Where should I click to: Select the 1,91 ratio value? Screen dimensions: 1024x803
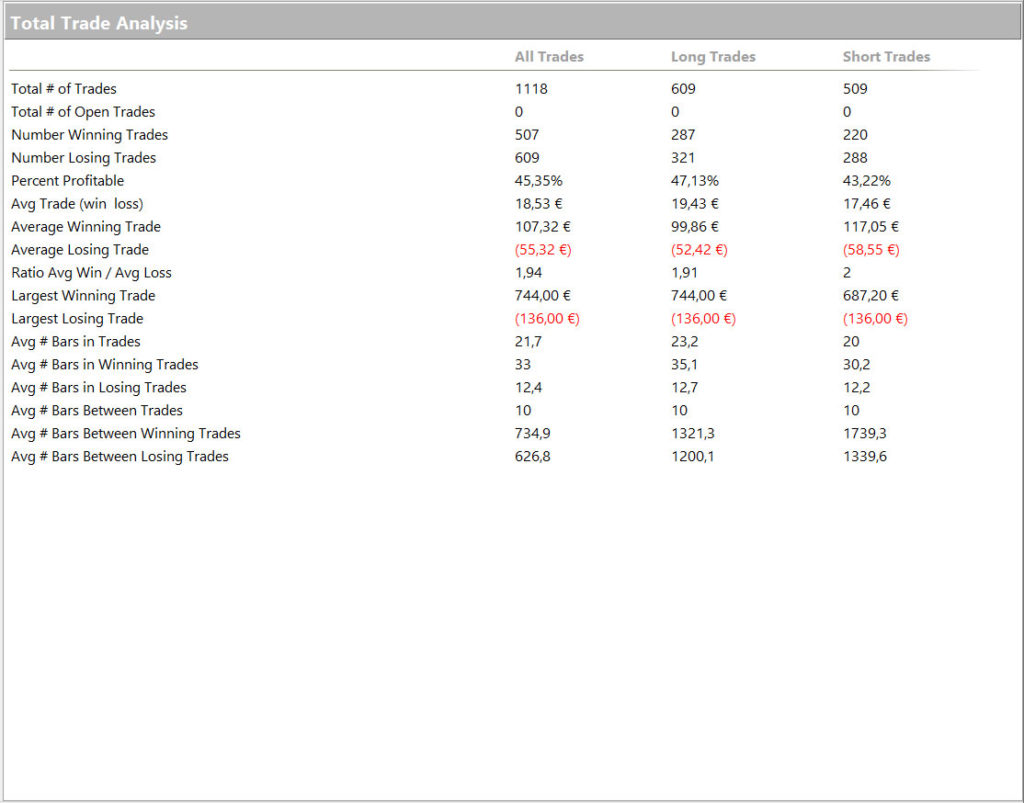tap(684, 273)
